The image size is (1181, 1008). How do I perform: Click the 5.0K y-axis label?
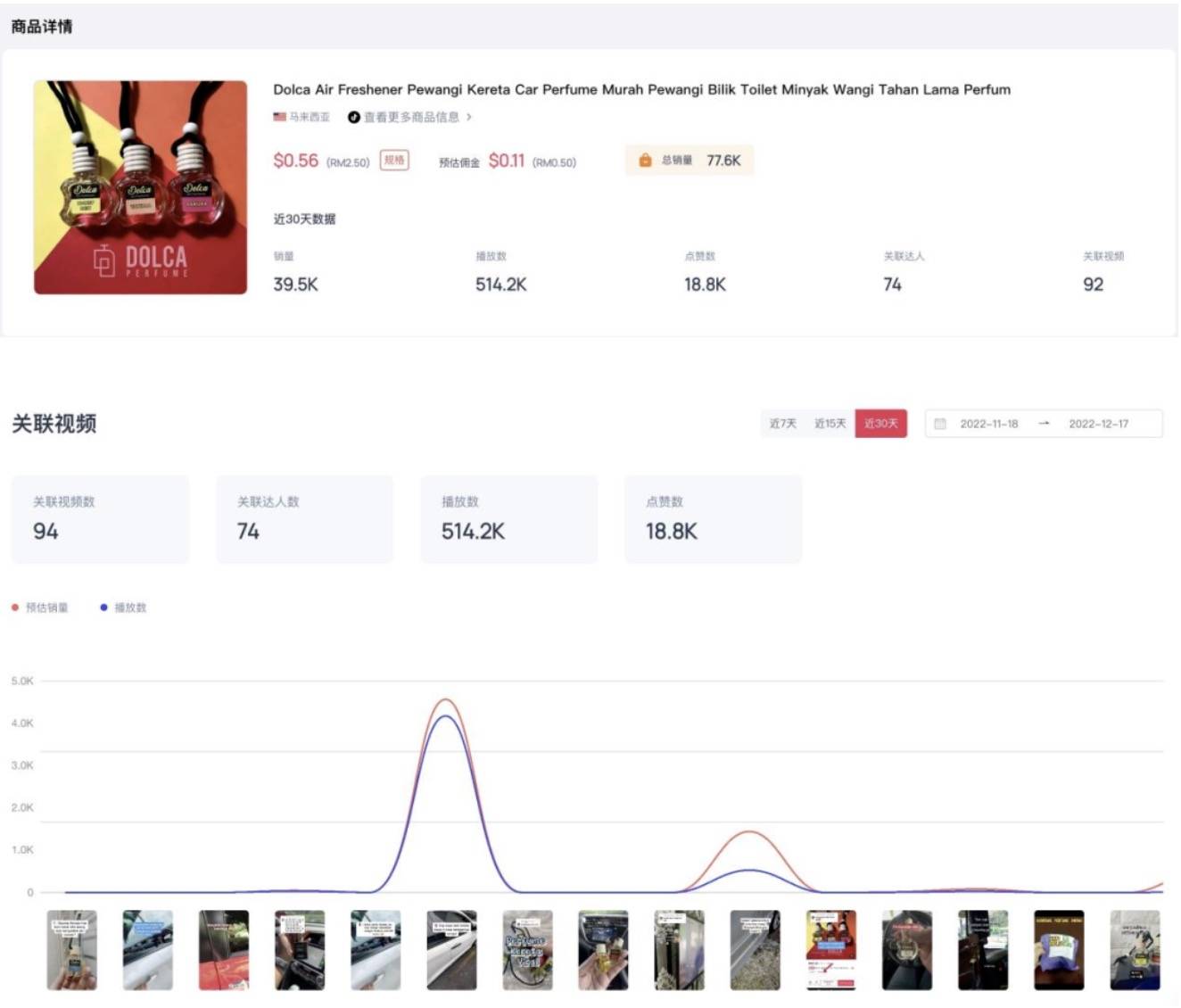coord(22,681)
